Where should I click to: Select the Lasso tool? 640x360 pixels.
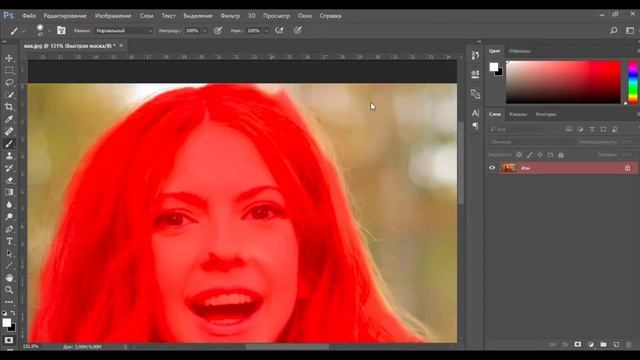pos(9,82)
